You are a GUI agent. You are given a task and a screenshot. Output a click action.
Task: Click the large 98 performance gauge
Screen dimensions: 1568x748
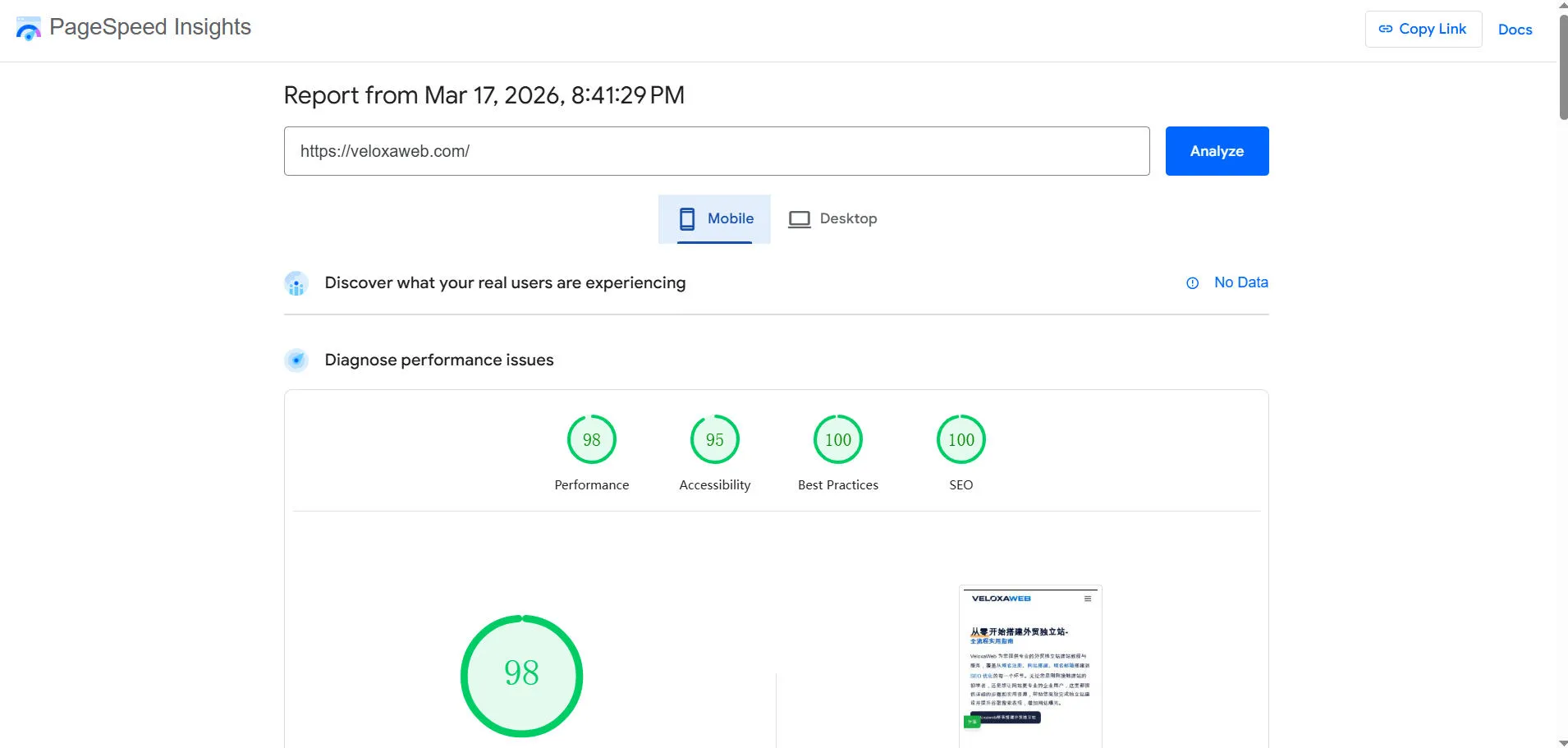521,675
